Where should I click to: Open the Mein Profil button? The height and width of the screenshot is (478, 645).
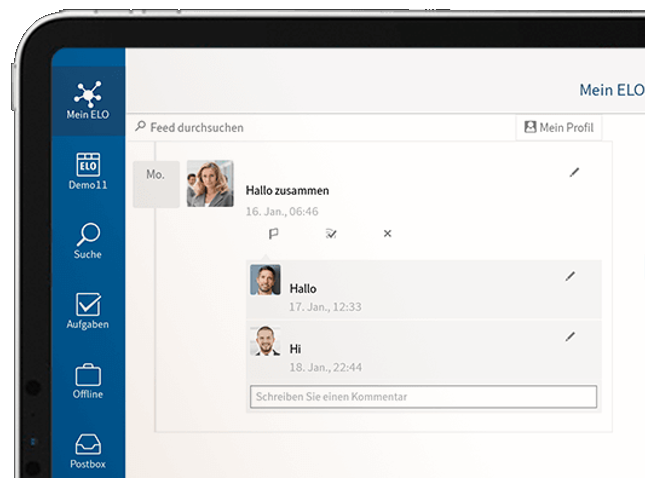(x=558, y=128)
